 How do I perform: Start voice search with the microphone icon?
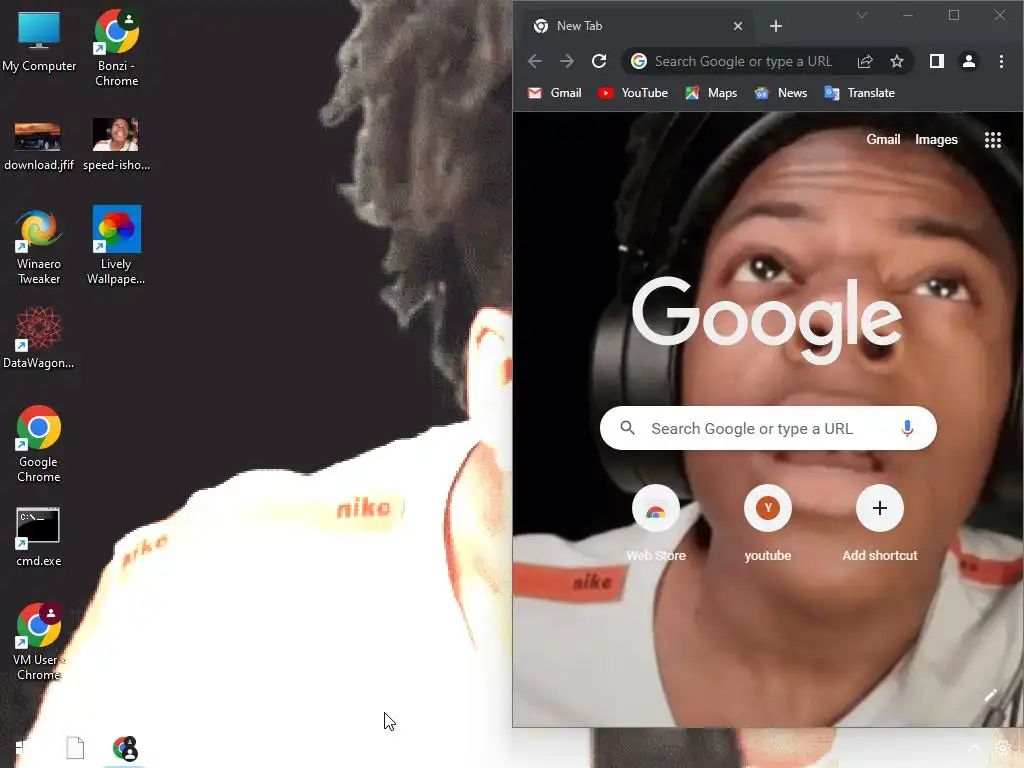[907, 428]
